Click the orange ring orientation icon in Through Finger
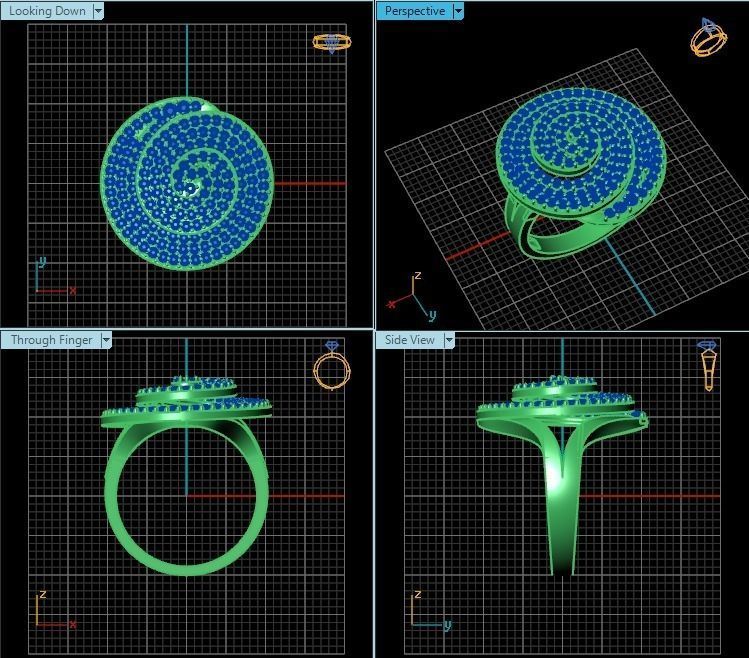The height and width of the screenshot is (658, 749). 332,366
